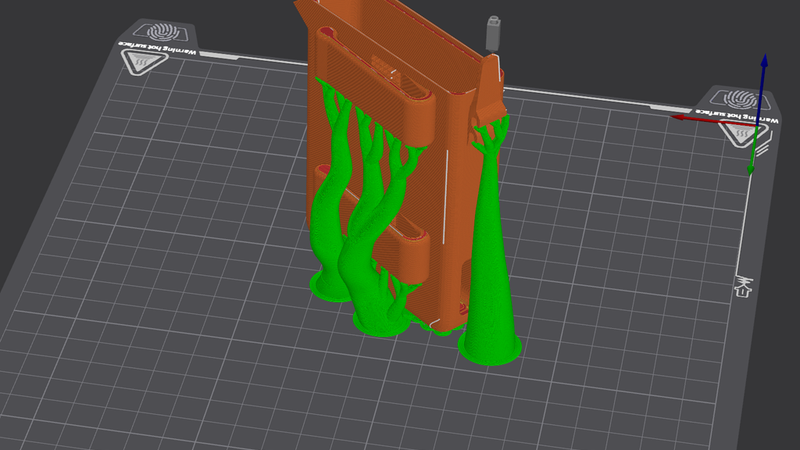Click the branch tips of right tree support

[x=489, y=130]
